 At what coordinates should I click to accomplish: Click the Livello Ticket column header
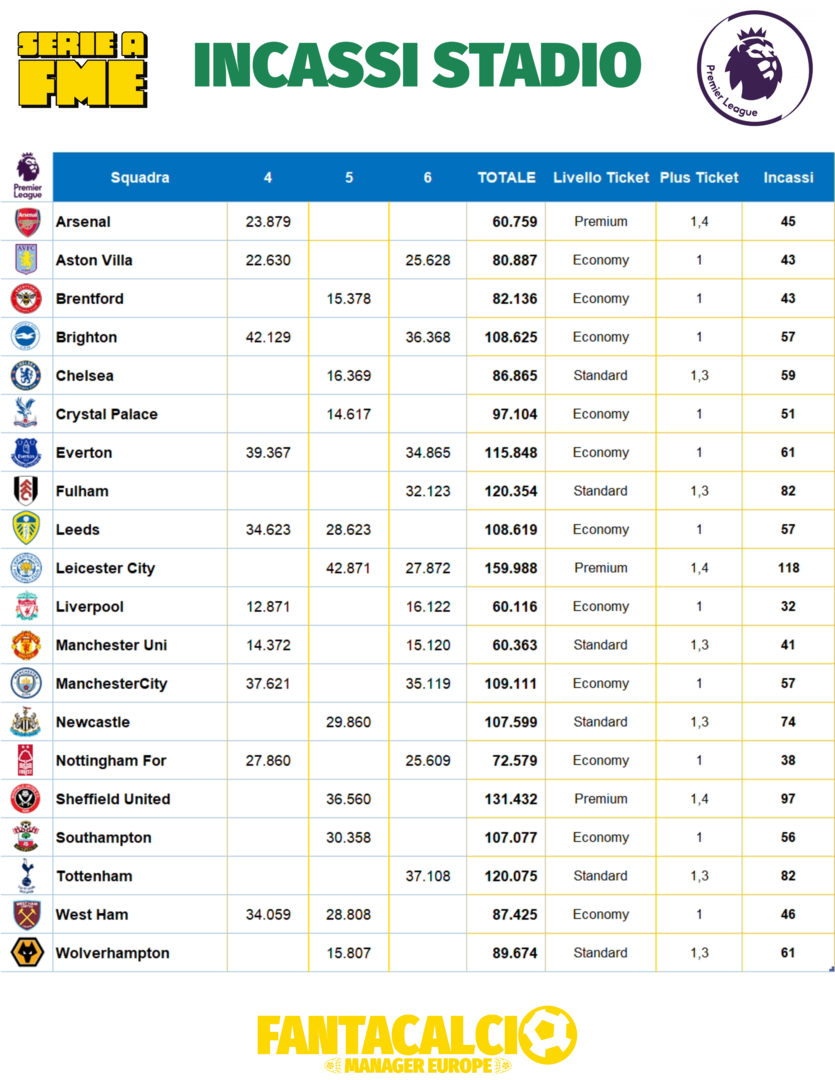(601, 178)
